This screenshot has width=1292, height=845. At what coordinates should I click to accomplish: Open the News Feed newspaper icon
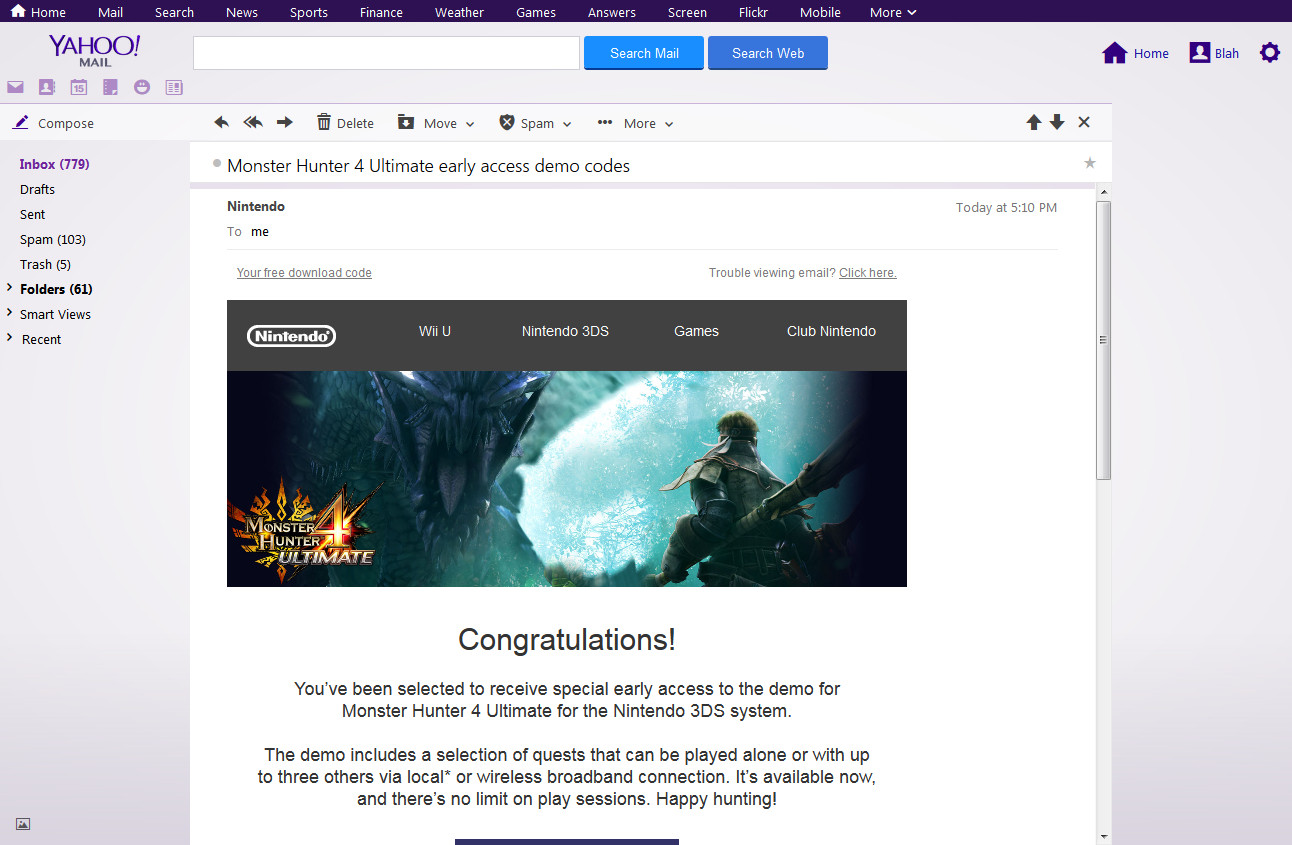pyautogui.click(x=174, y=87)
